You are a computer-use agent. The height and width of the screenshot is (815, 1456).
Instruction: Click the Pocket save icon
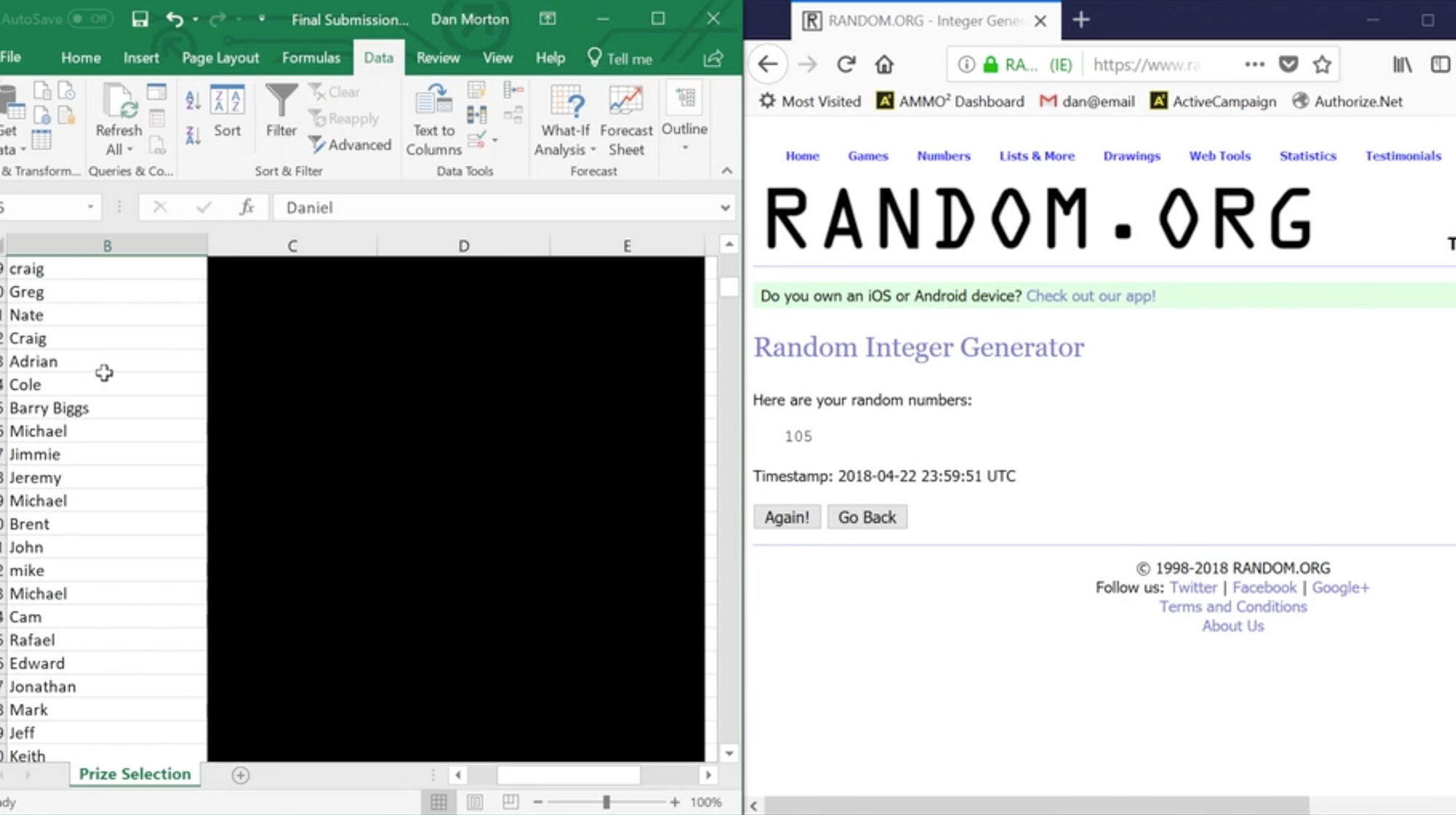pos(1289,65)
